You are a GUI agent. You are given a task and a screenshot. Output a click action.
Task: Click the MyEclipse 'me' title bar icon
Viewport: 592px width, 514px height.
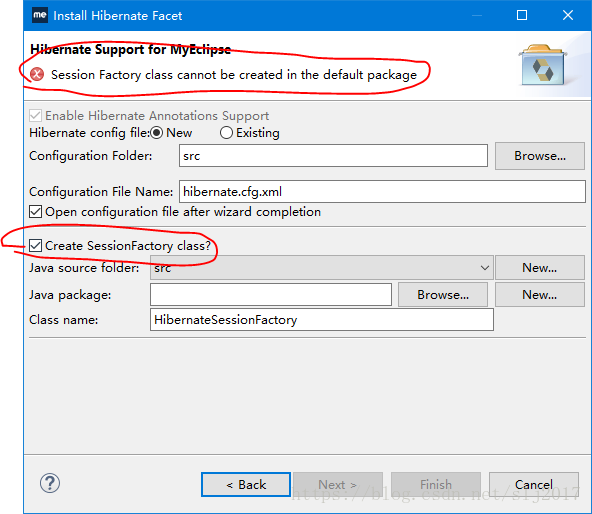pos(40,15)
